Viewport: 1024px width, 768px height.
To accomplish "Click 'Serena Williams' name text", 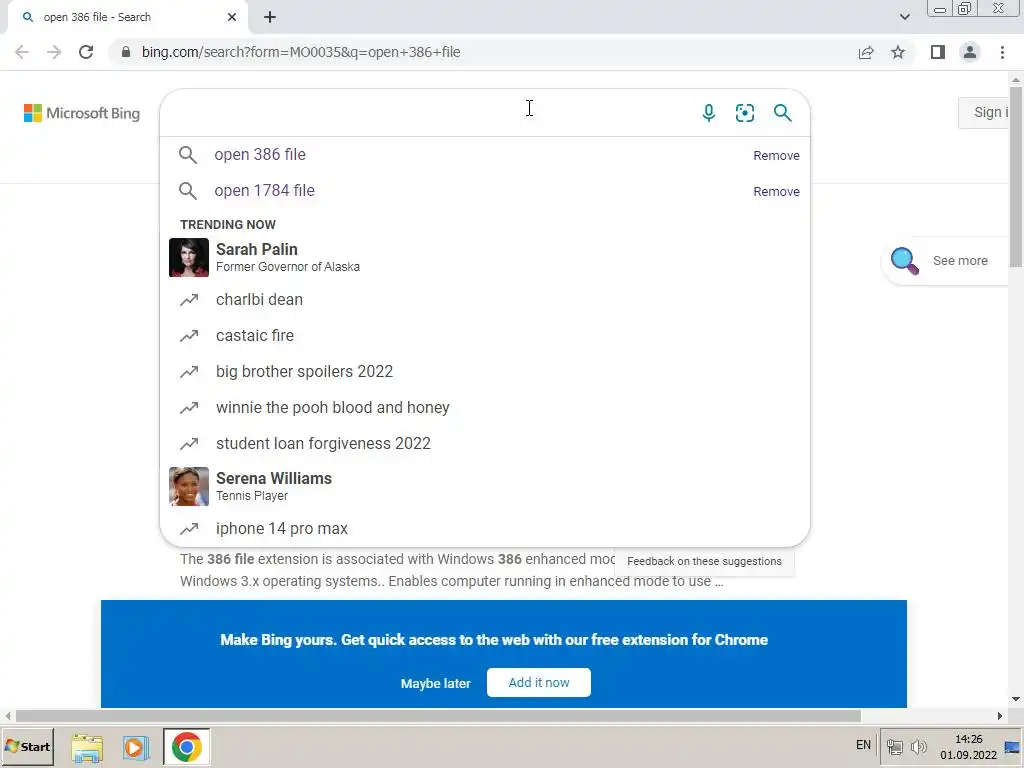I will [x=274, y=479].
